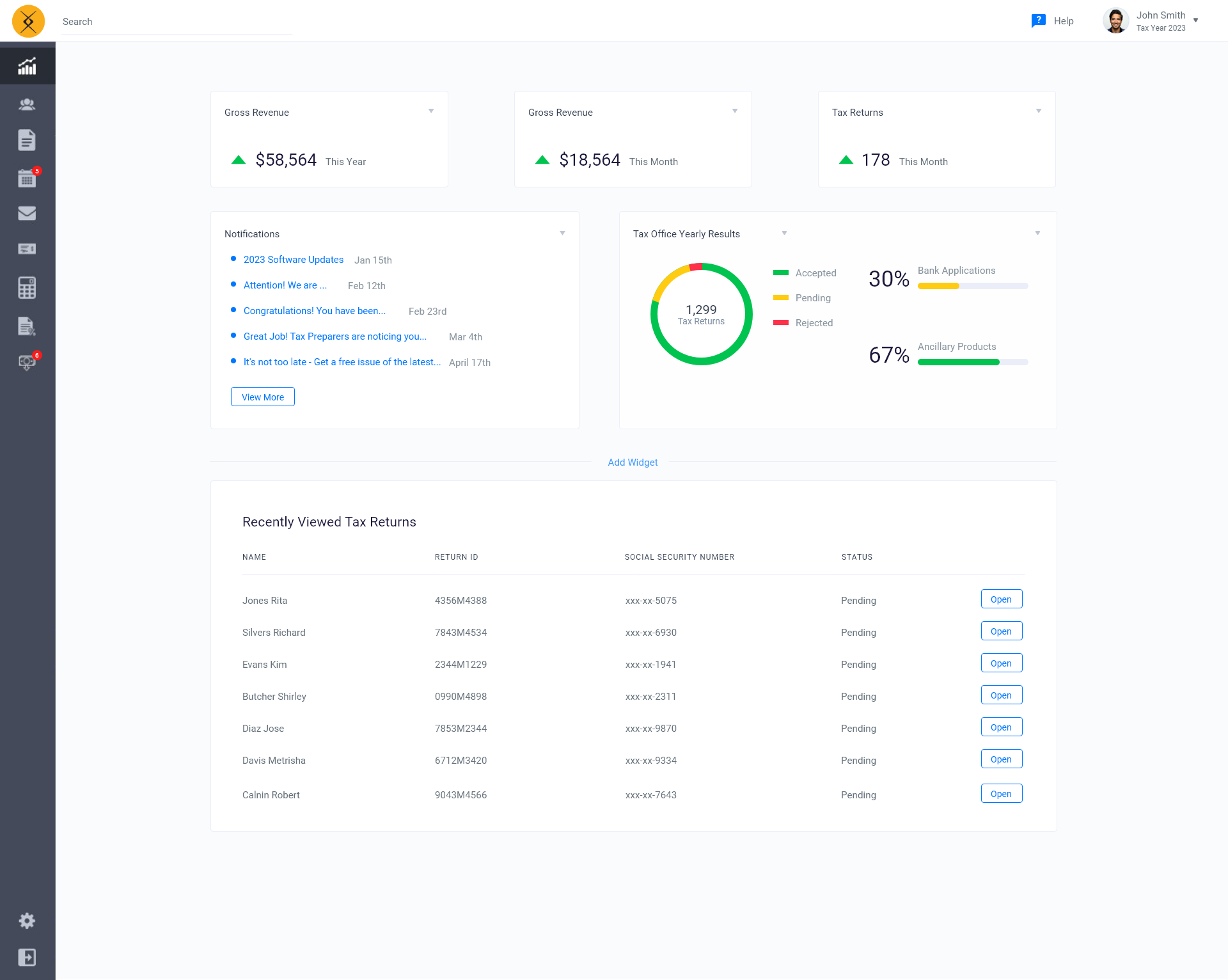1228x980 pixels.
Task: Open the Calendar icon with 5 notifications
Action: (x=28, y=177)
